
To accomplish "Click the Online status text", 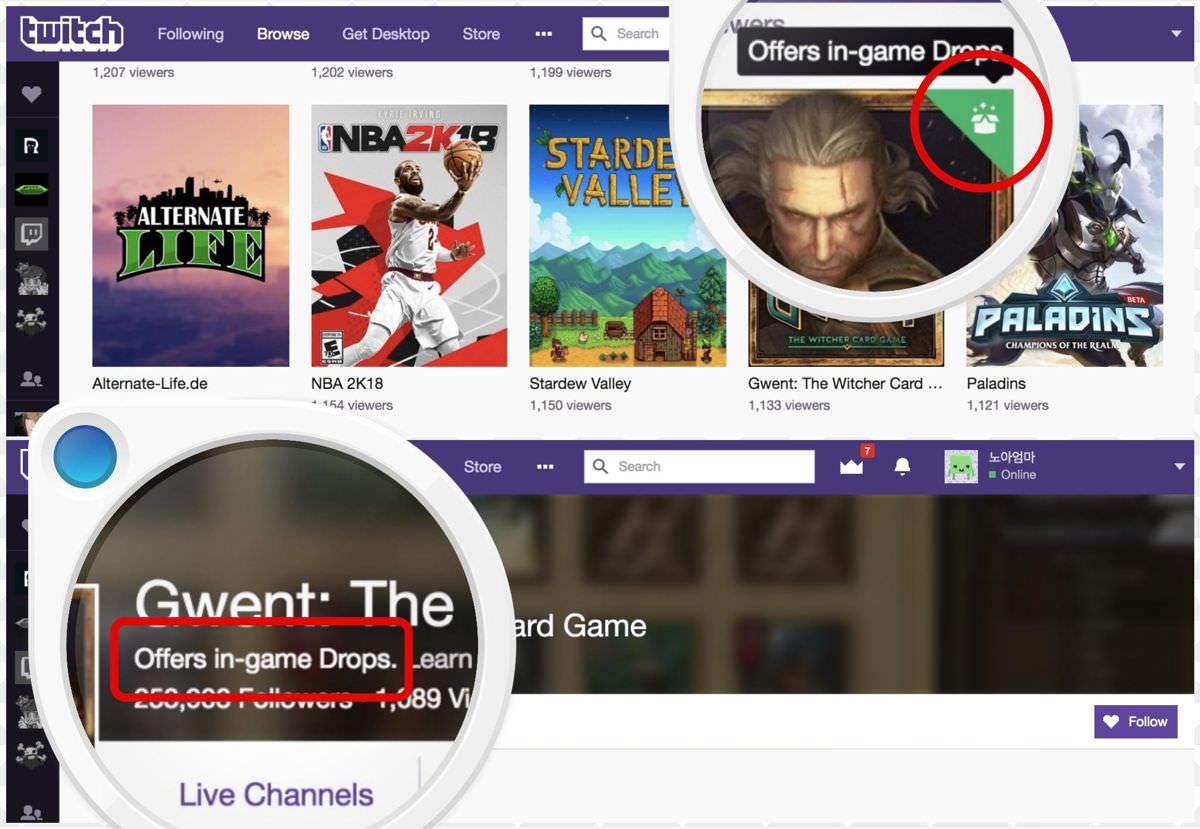I will 1018,475.
